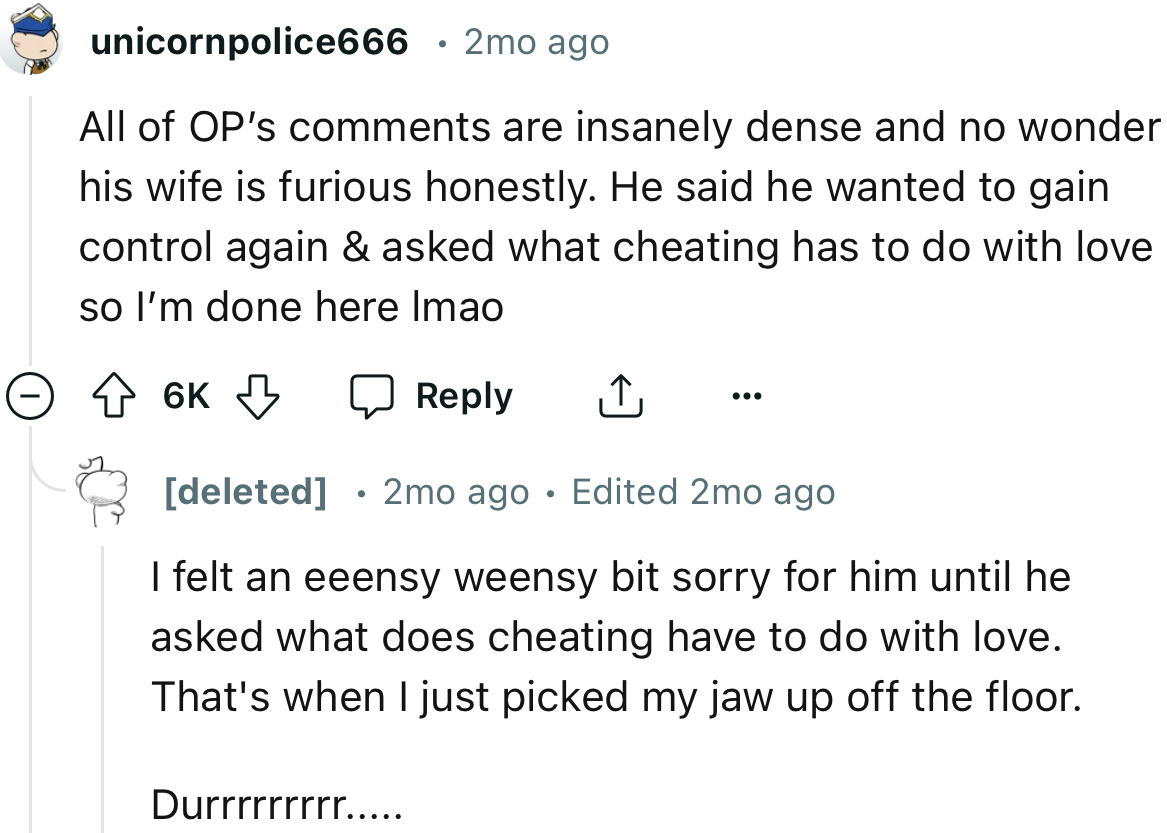Click the [deleted] username
This screenshot has height=833, width=1167.
(x=245, y=491)
